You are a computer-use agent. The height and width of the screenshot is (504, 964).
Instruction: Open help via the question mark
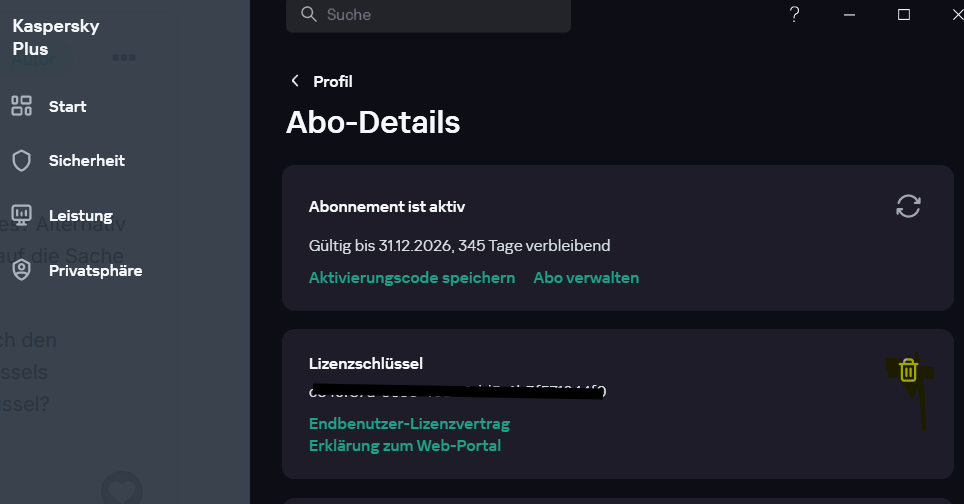[x=795, y=15]
